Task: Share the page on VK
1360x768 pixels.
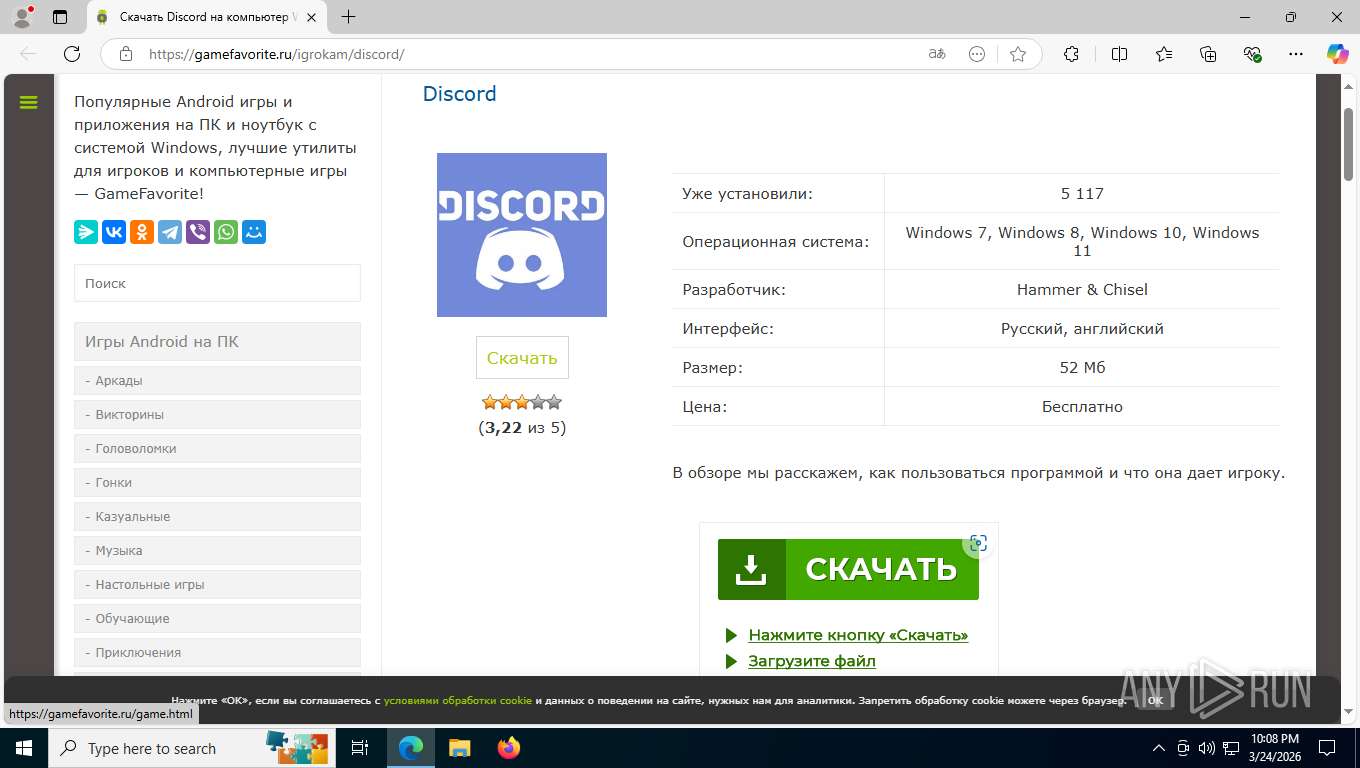Action: point(114,232)
